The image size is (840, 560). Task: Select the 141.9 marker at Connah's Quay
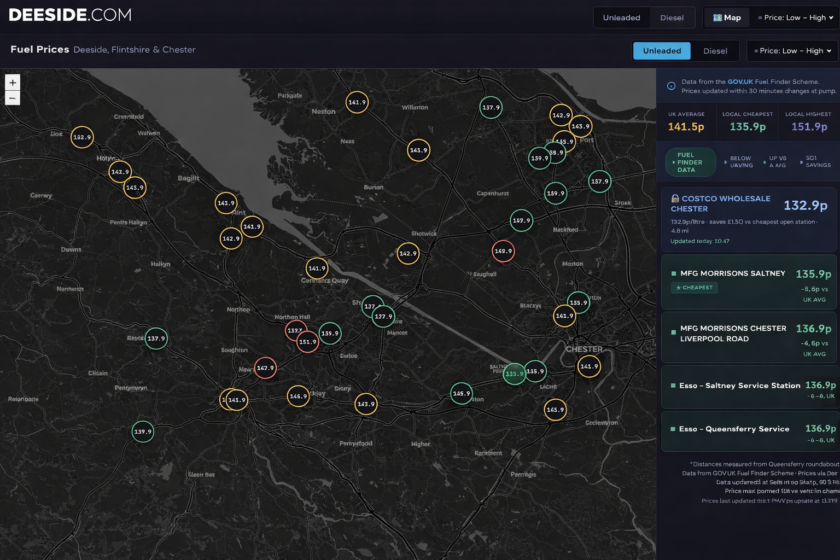(x=317, y=268)
